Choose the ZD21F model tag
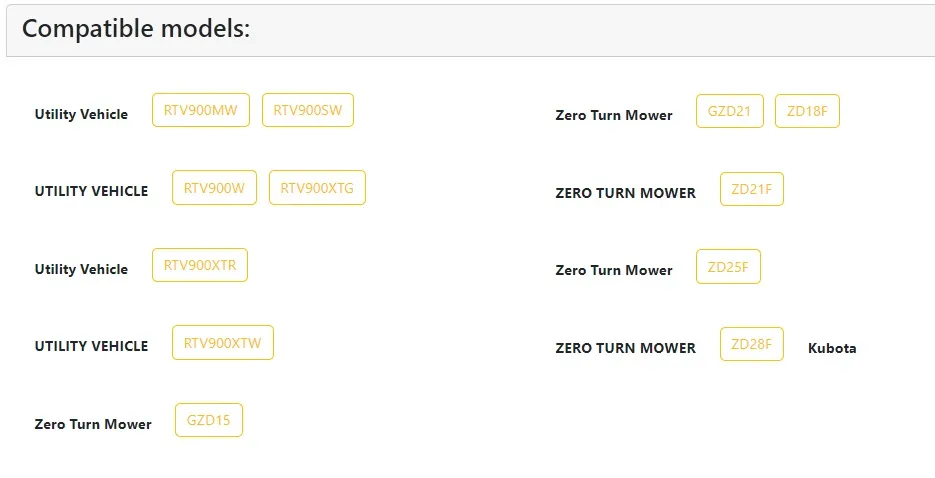Image resolution: width=935 pixels, height=478 pixels. (751, 189)
